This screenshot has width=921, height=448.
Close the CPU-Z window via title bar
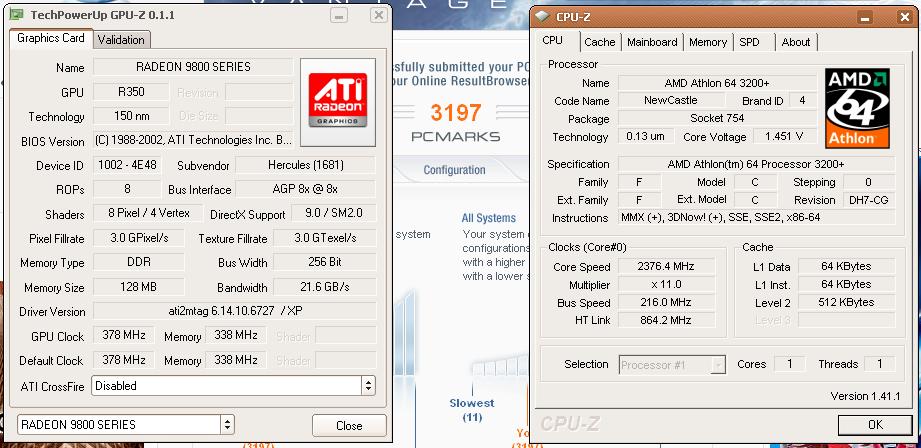905,18
